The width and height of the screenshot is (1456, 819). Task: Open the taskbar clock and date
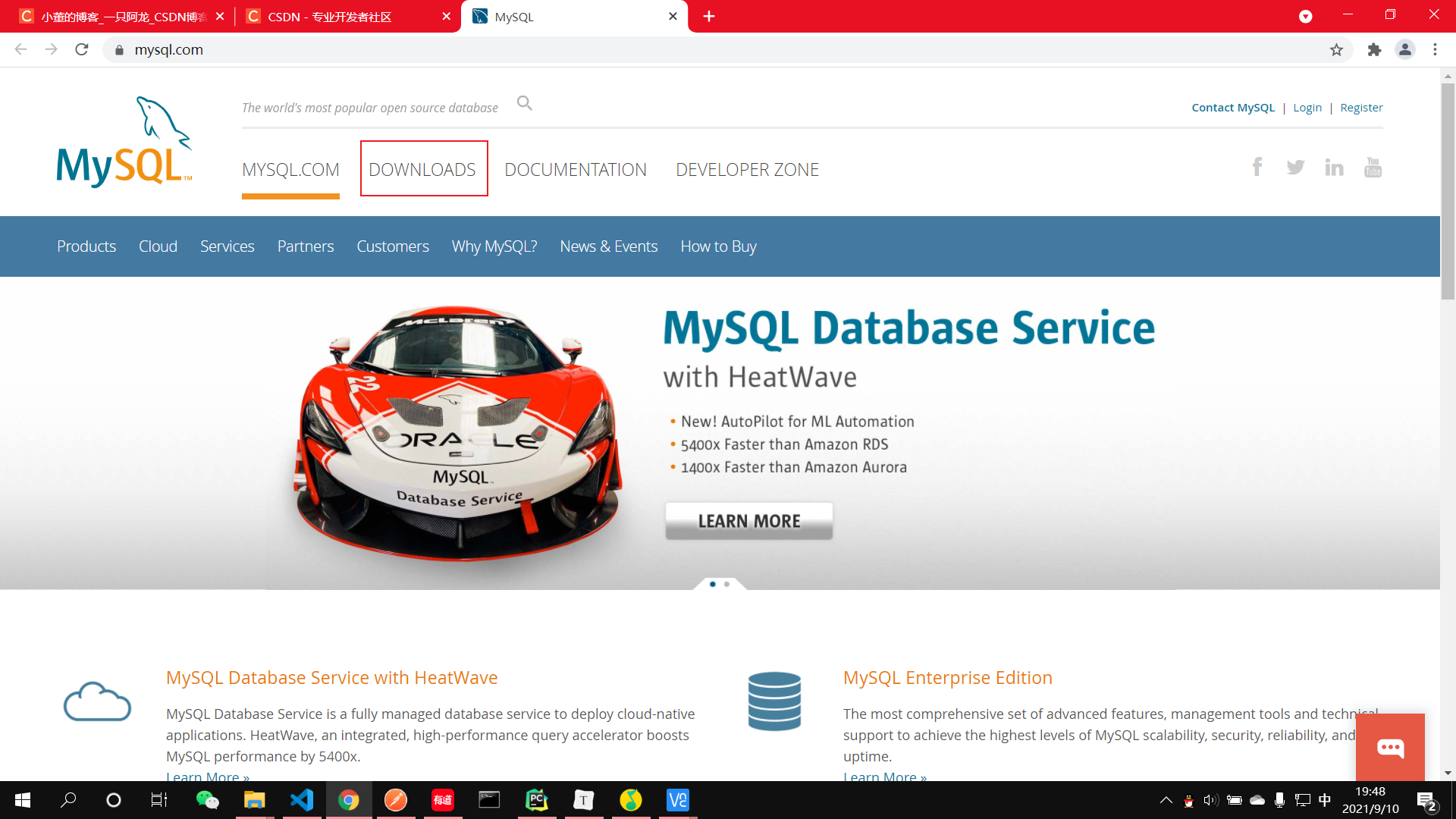1370,800
